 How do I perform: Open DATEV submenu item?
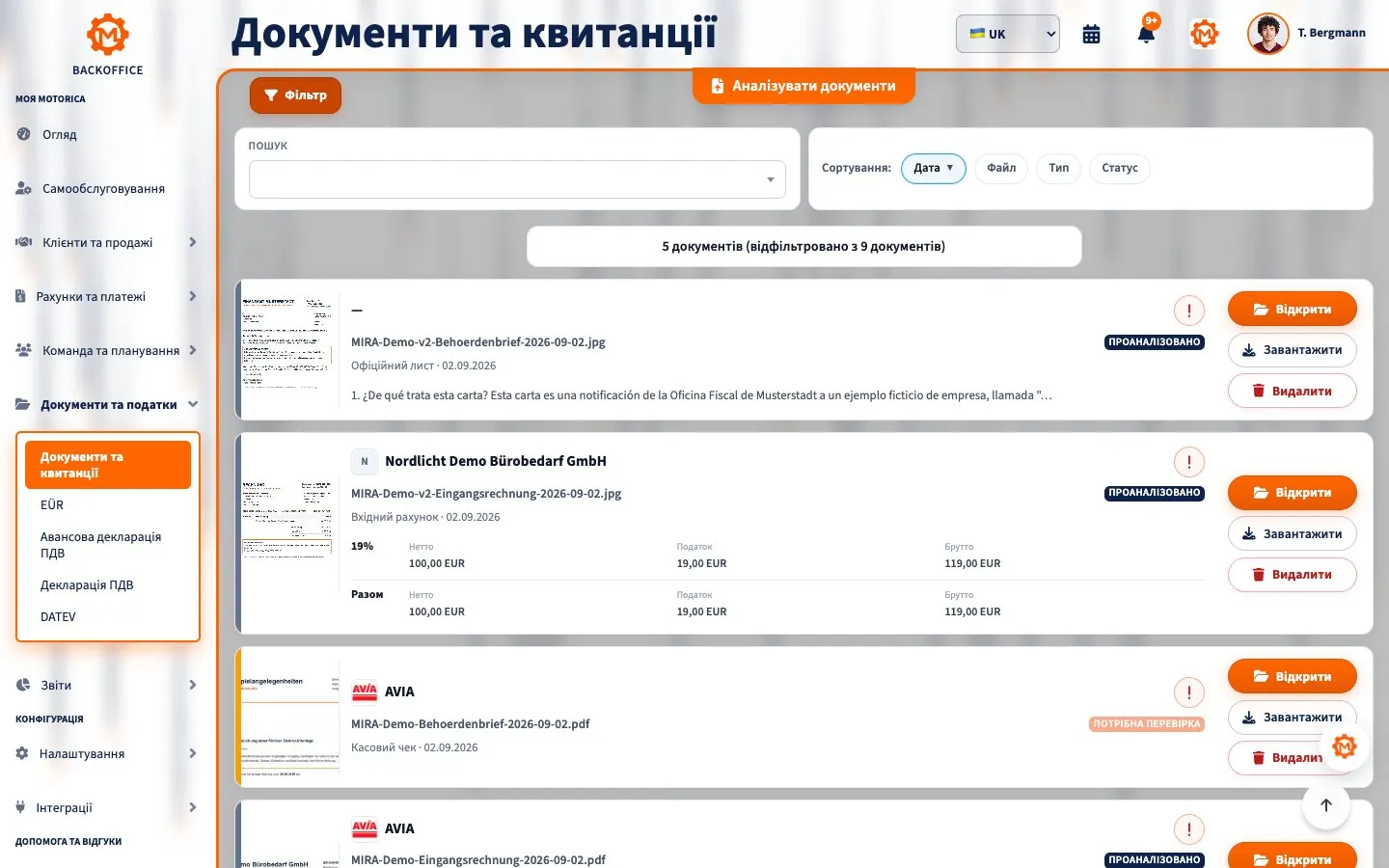tap(108, 616)
